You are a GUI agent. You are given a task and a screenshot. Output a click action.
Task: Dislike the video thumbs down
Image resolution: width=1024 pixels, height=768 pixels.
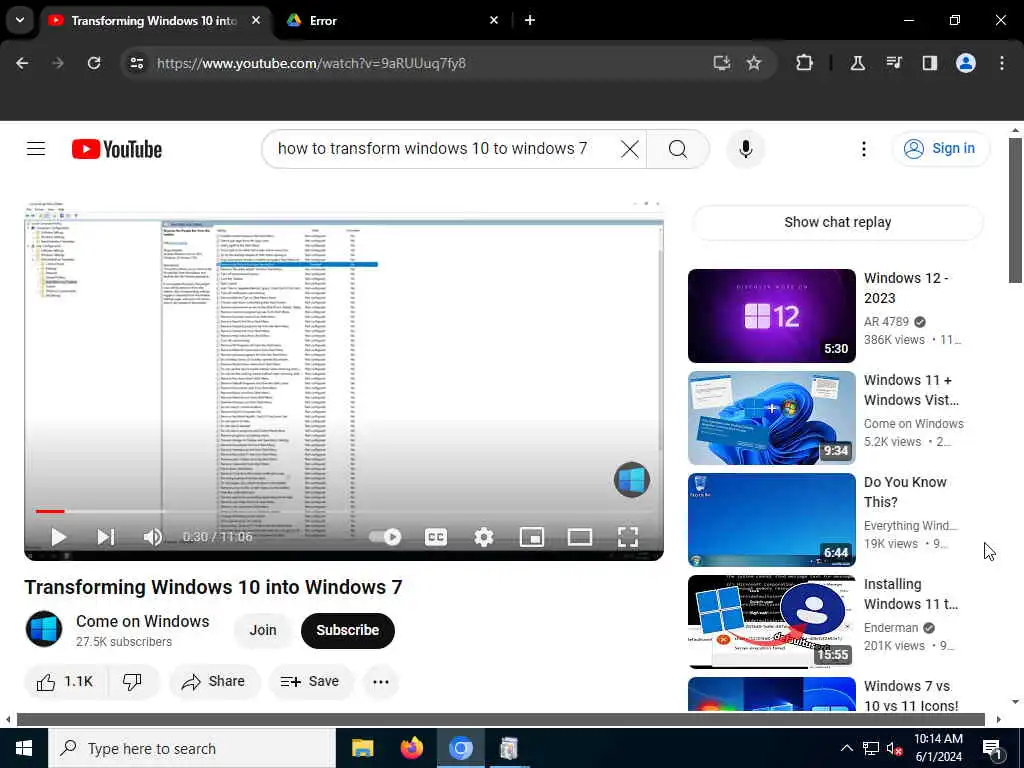click(x=133, y=682)
